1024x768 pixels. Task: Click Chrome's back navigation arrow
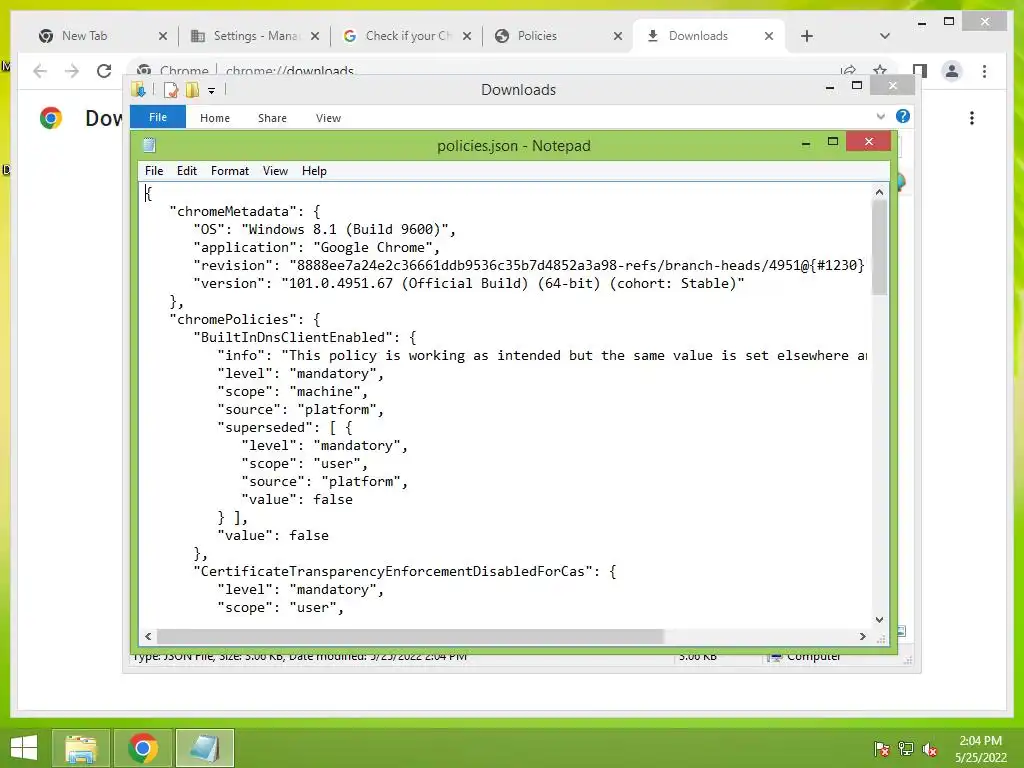(40, 71)
